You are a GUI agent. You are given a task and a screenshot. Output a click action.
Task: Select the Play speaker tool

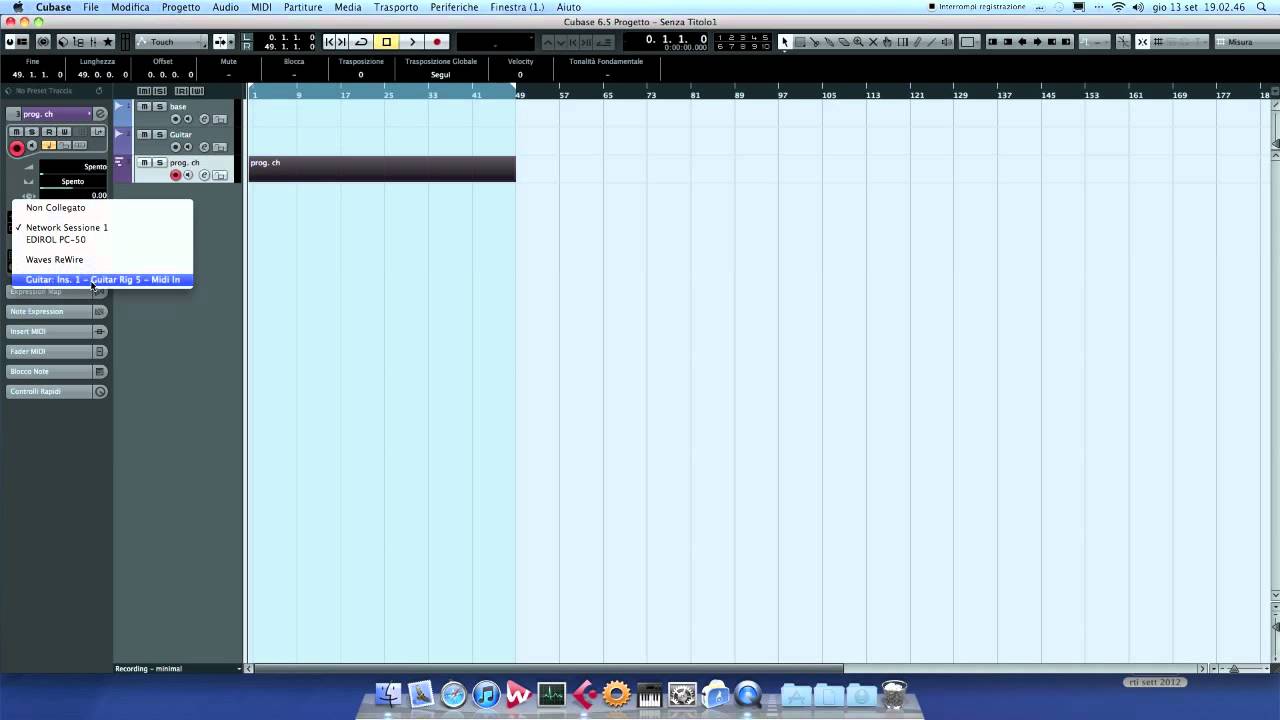pyautogui.click(x=946, y=42)
